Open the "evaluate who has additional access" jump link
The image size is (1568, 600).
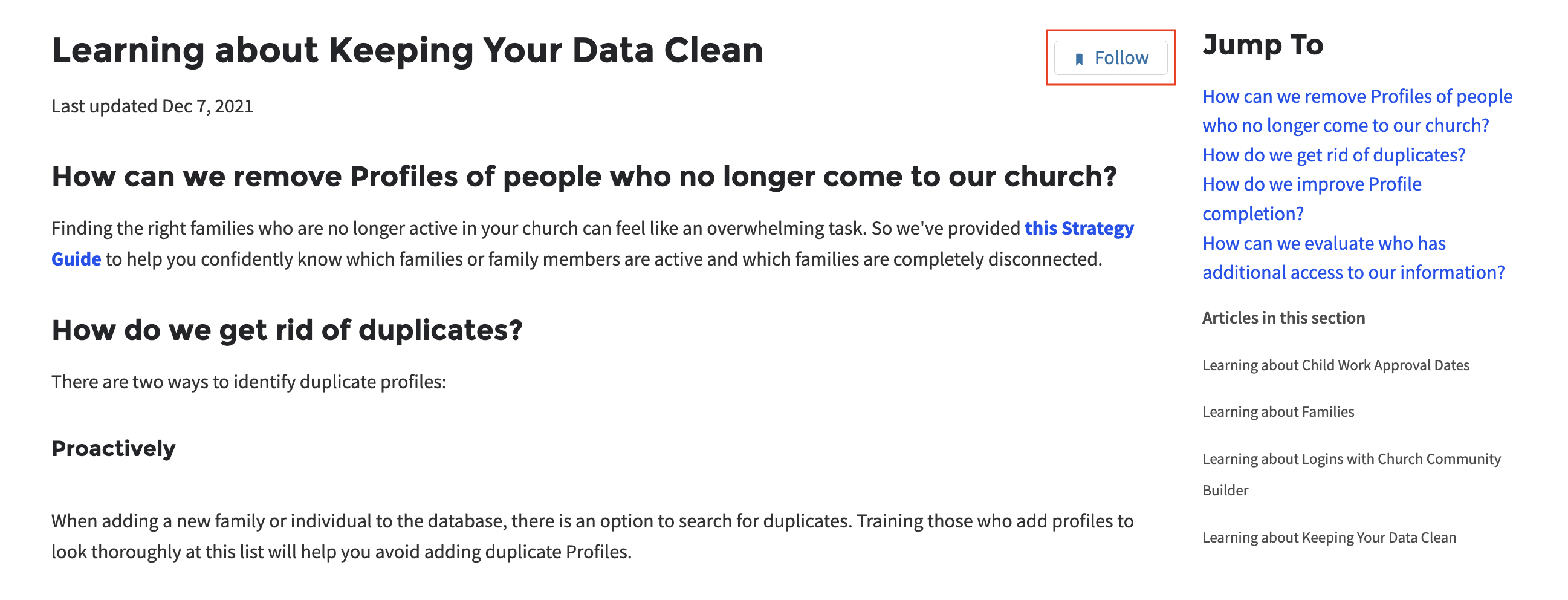(x=1353, y=258)
